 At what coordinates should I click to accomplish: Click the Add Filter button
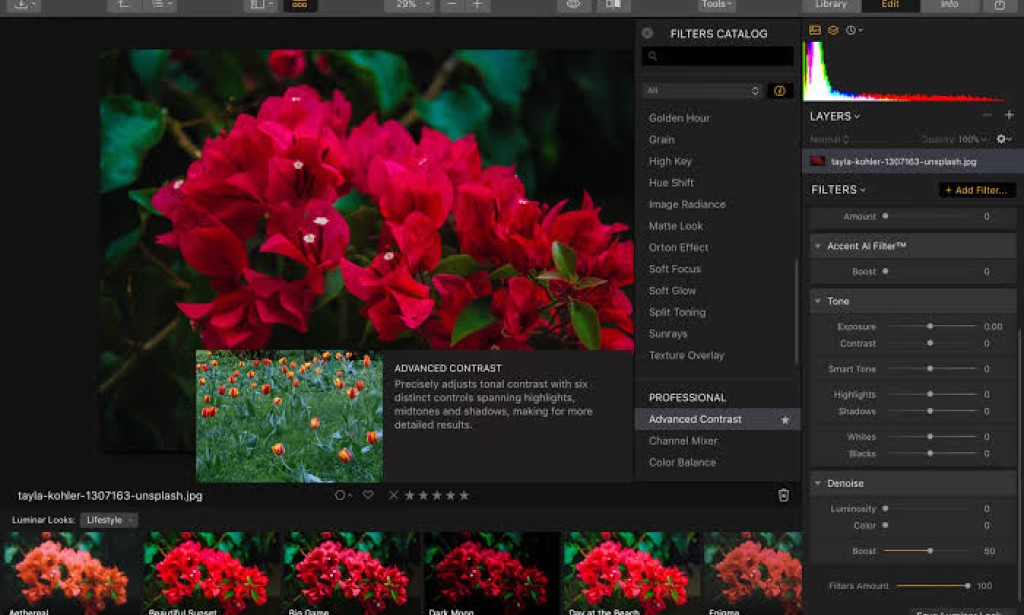tap(976, 189)
